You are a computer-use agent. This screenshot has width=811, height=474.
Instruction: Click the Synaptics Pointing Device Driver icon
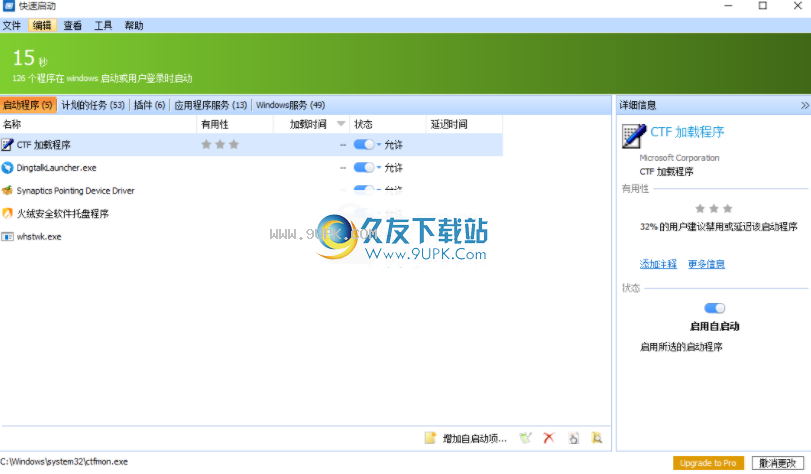(7, 190)
